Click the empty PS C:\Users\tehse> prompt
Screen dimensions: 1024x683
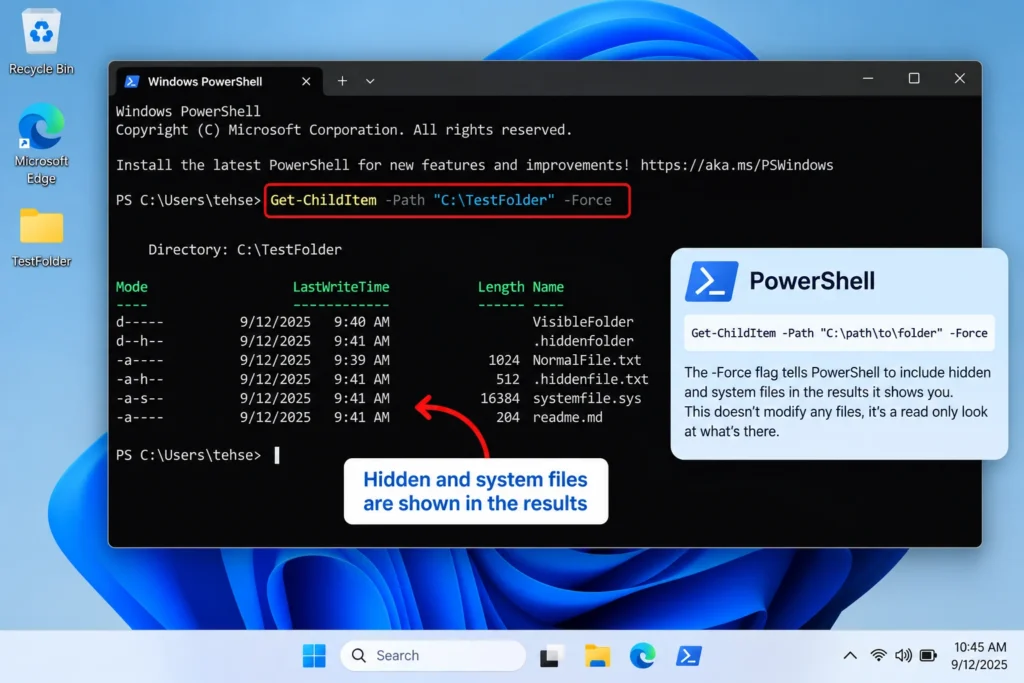tap(188, 455)
